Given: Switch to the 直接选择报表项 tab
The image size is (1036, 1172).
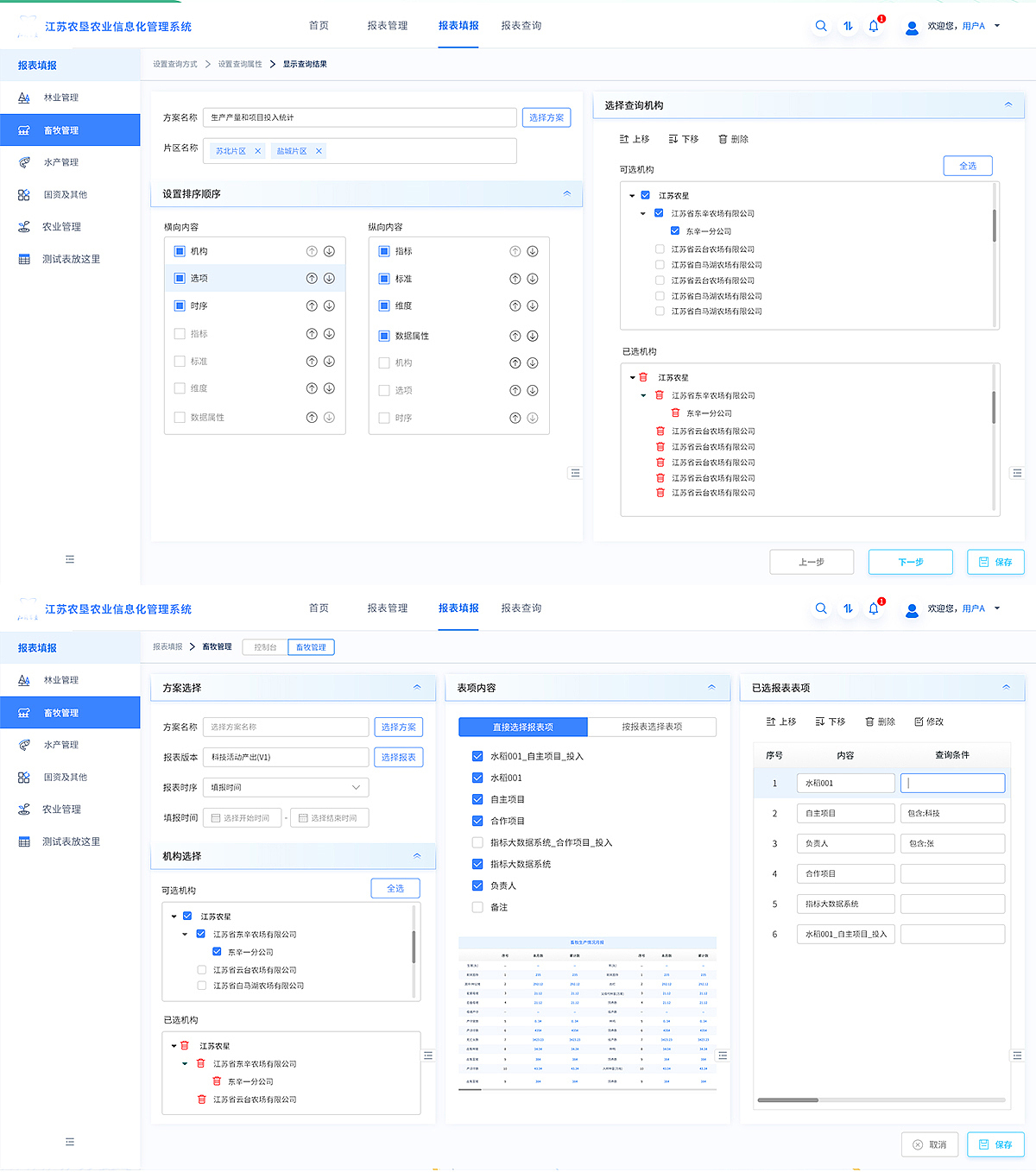Looking at the screenshot, I should [523, 727].
